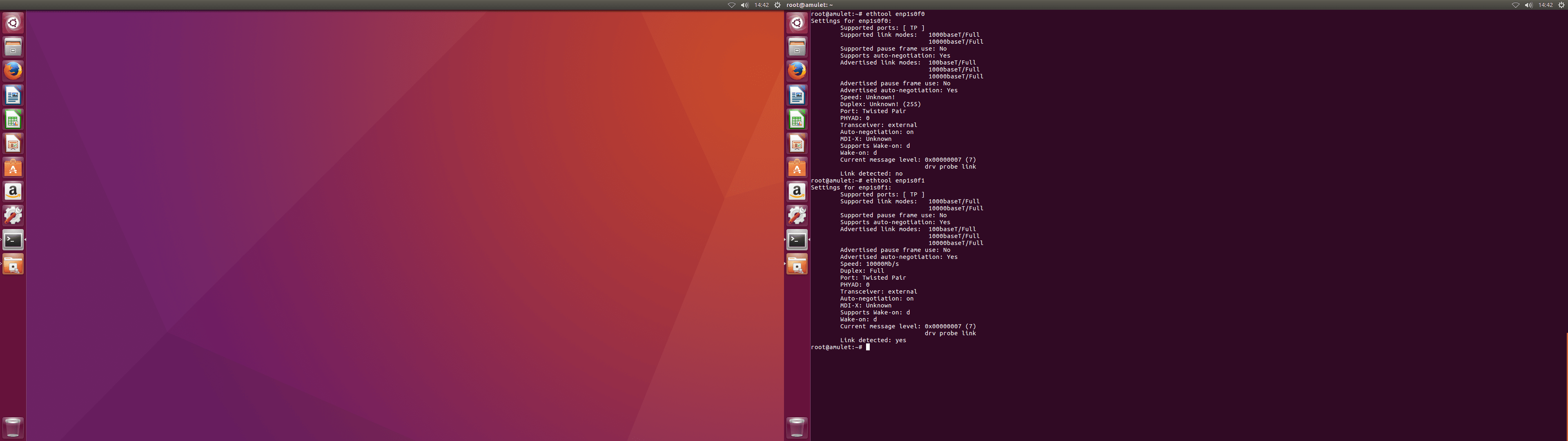This screenshot has width=1568, height=441.
Task: Open LibreOffice Calc in the left monitor's launcher
Action: [x=13, y=119]
